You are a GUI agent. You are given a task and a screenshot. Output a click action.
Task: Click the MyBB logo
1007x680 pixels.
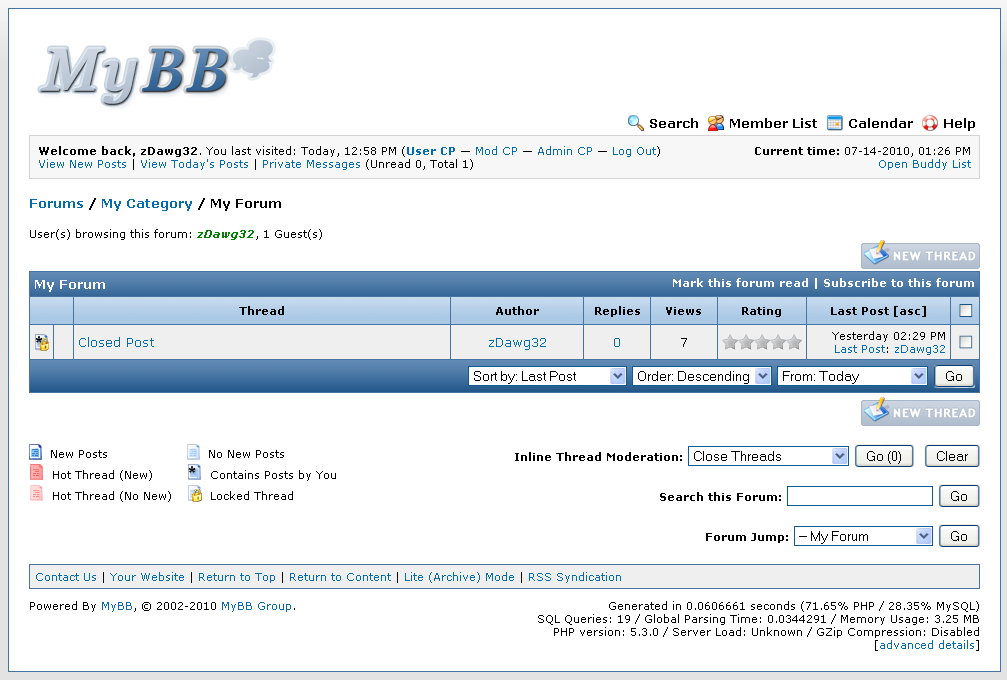(x=156, y=70)
